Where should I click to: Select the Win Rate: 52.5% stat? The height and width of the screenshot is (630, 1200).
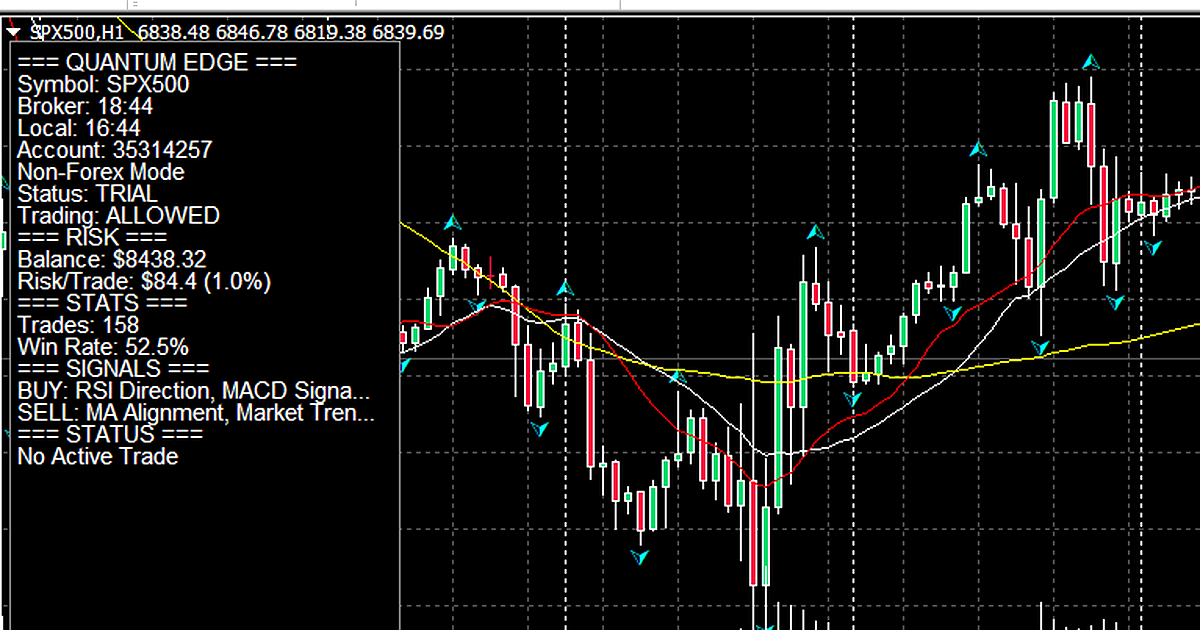(x=103, y=347)
